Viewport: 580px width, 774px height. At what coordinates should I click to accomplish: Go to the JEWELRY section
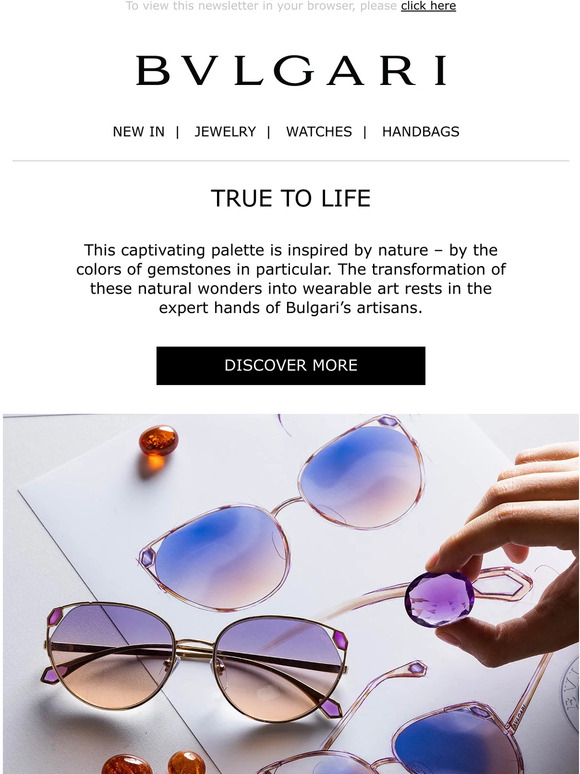225,132
